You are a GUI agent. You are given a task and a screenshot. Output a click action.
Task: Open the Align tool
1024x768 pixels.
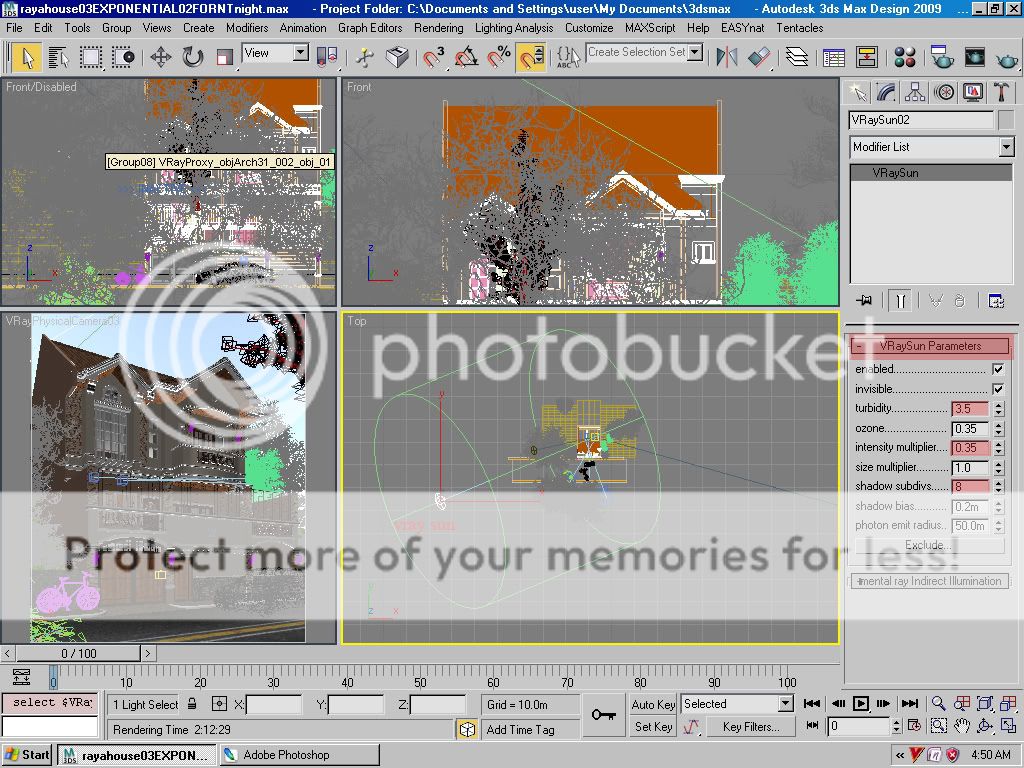coord(758,57)
